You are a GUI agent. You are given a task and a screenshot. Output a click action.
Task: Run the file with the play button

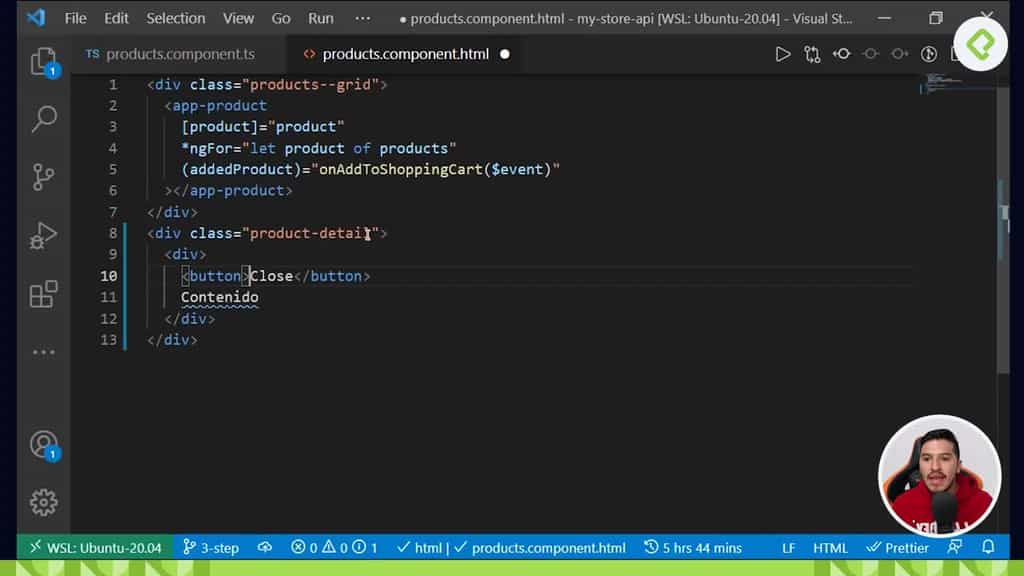click(x=783, y=54)
